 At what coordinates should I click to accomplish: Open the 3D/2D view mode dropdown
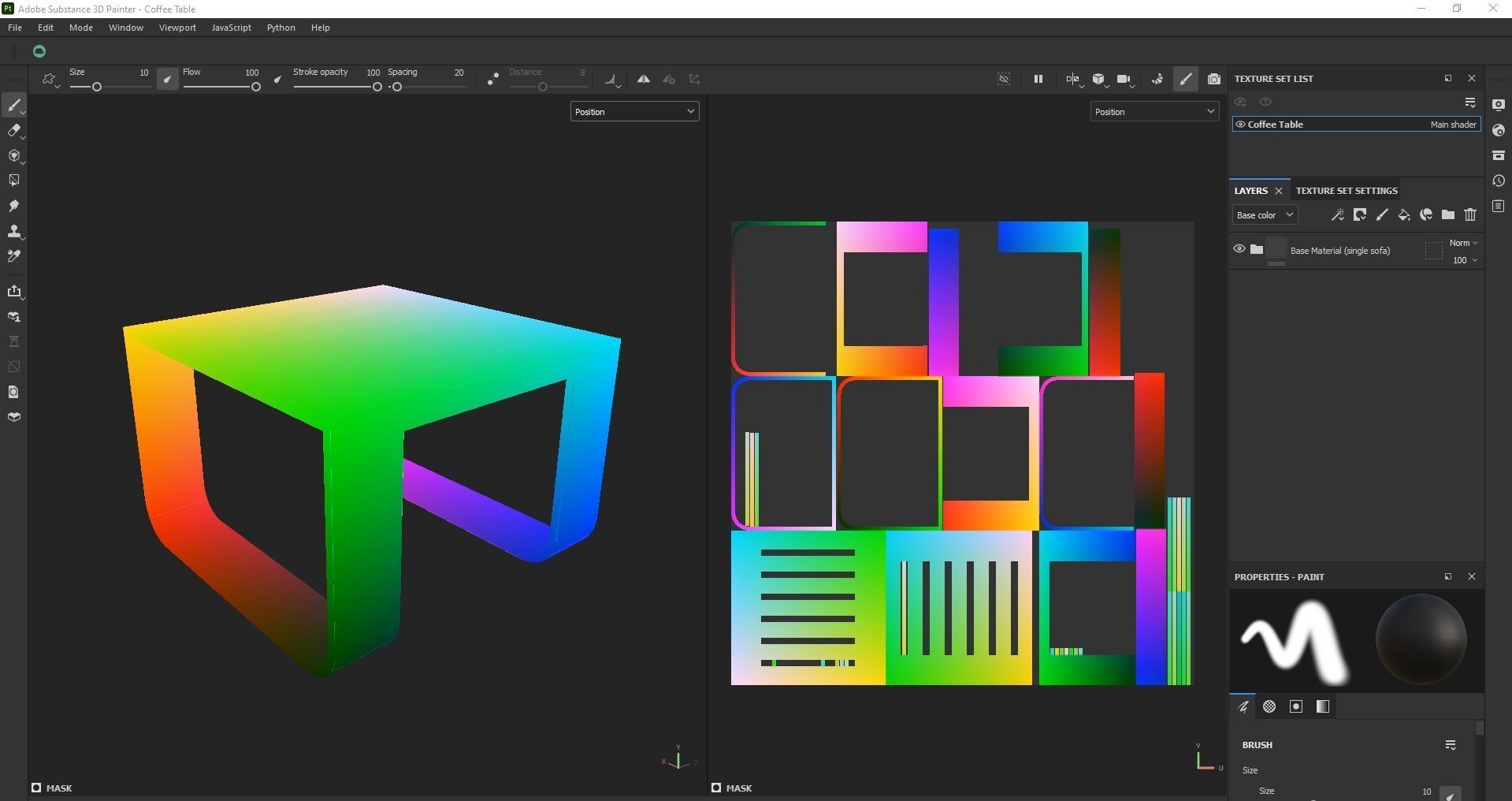click(1074, 80)
